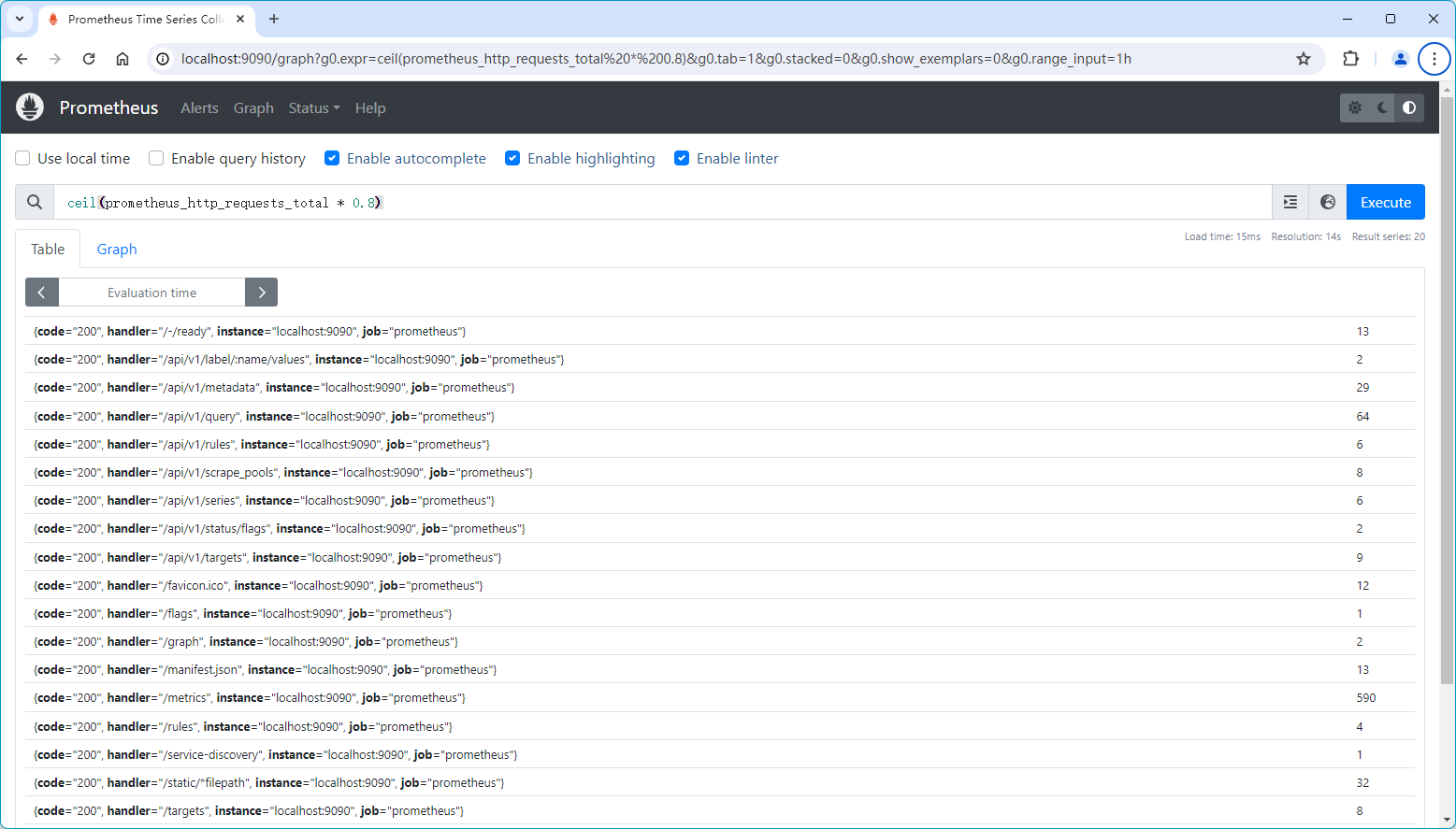Select the Table tab
This screenshot has width=1456, height=829.
[x=48, y=249]
